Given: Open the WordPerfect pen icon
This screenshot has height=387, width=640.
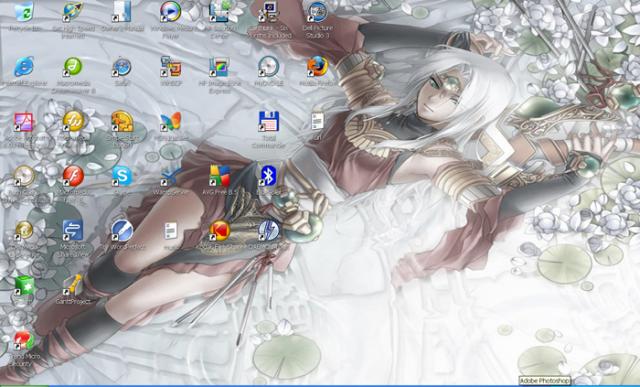Looking at the screenshot, I should point(122,231).
